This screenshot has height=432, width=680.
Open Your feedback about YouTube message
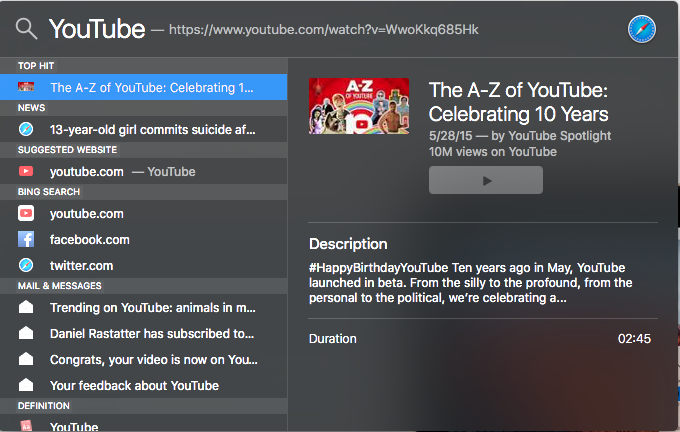click(x=144, y=386)
